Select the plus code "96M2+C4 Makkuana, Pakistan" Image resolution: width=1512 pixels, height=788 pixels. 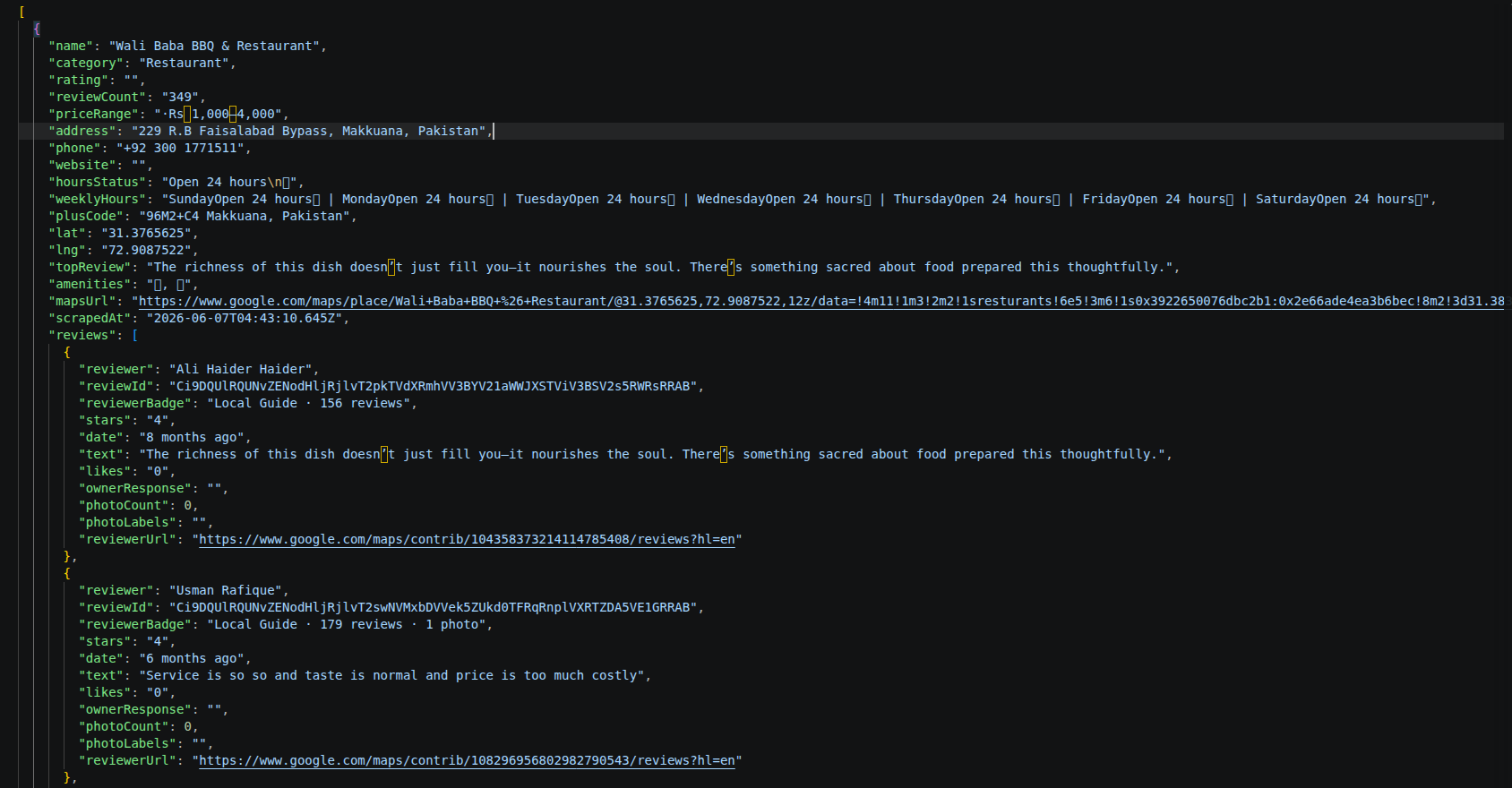point(245,216)
